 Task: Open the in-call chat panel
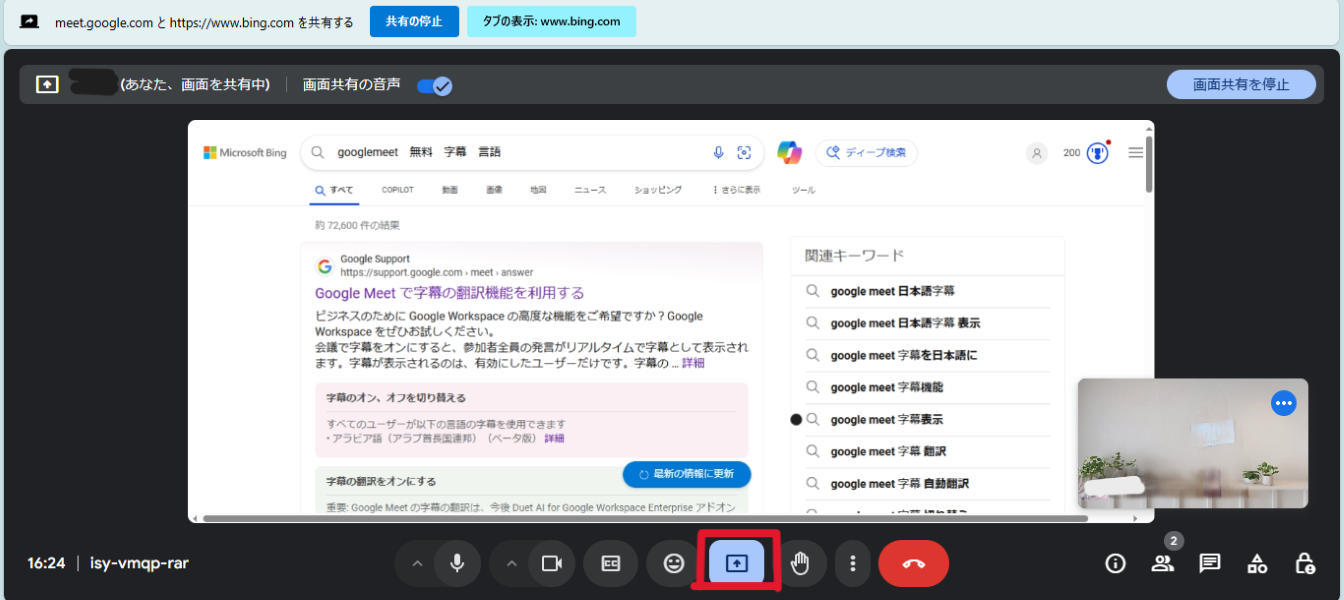(1209, 563)
